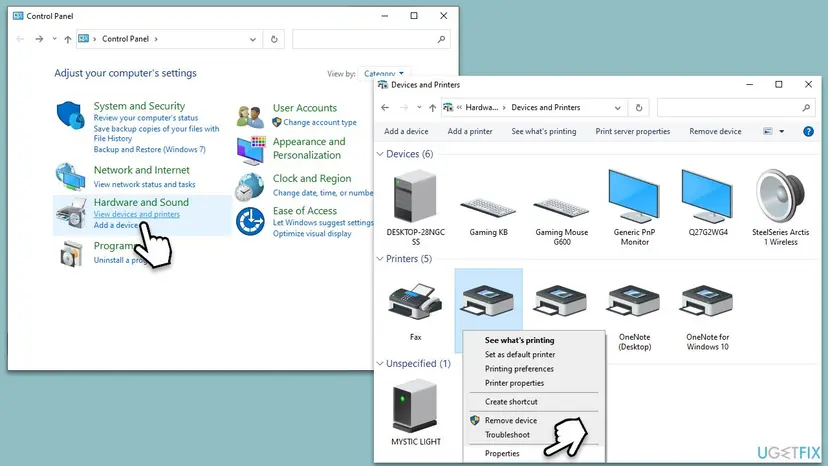This screenshot has width=828, height=466.
Task: Open Printer properties from context menu
Action: (514, 383)
